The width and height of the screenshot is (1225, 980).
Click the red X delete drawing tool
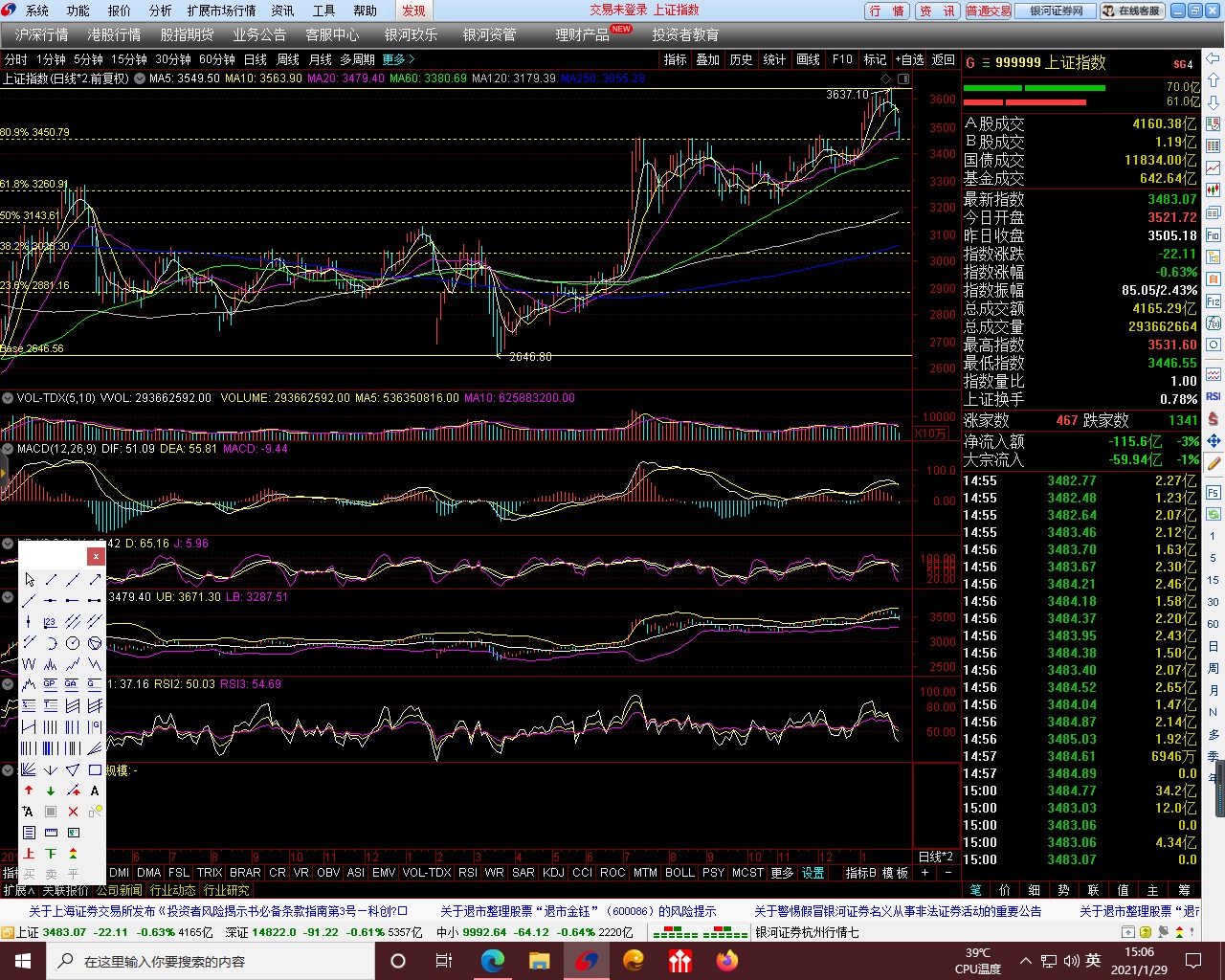coord(73,812)
